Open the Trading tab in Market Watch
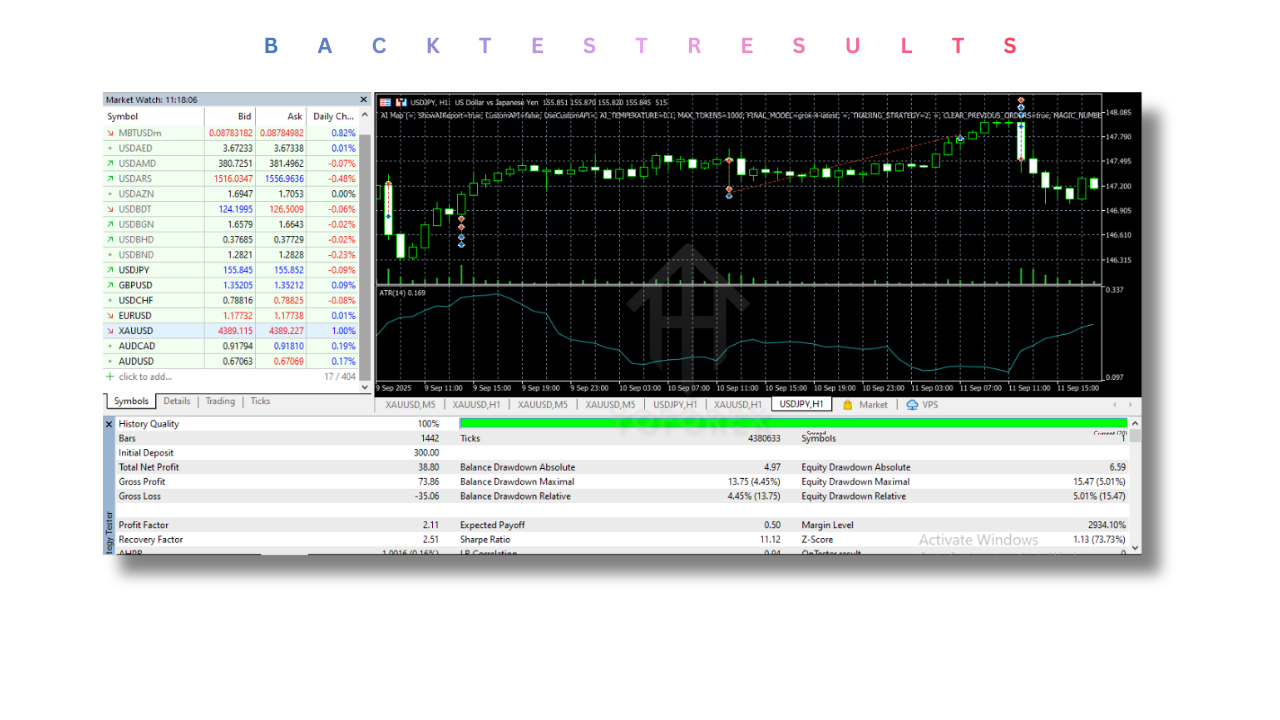 point(220,401)
